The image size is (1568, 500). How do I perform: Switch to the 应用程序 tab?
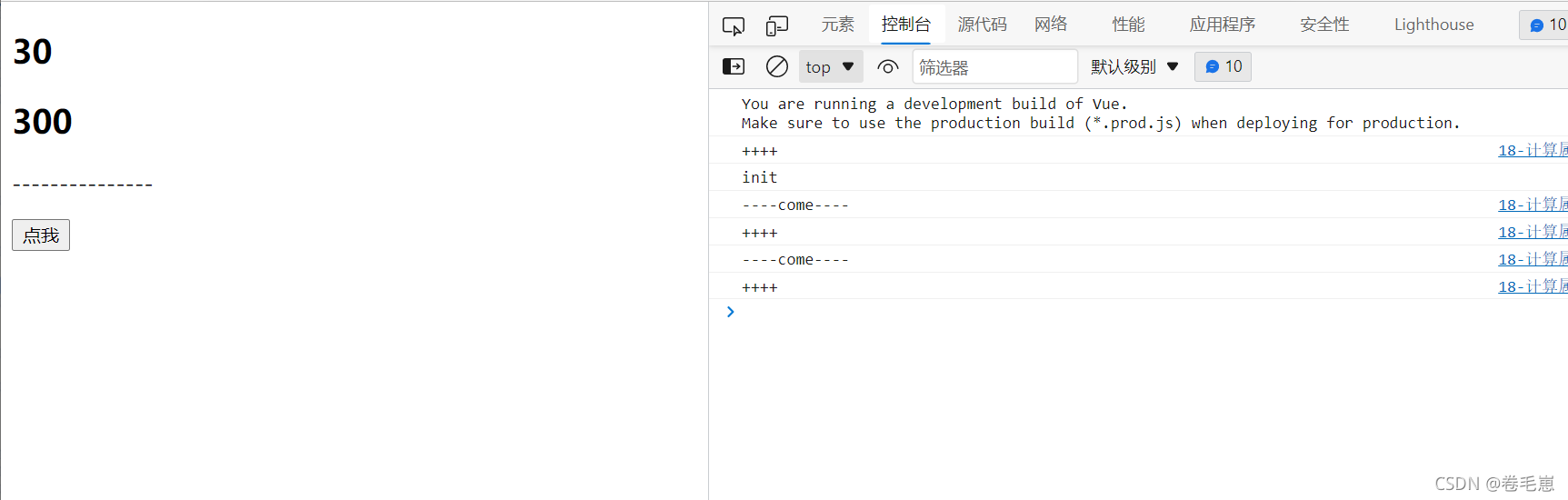tap(1222, 25)
